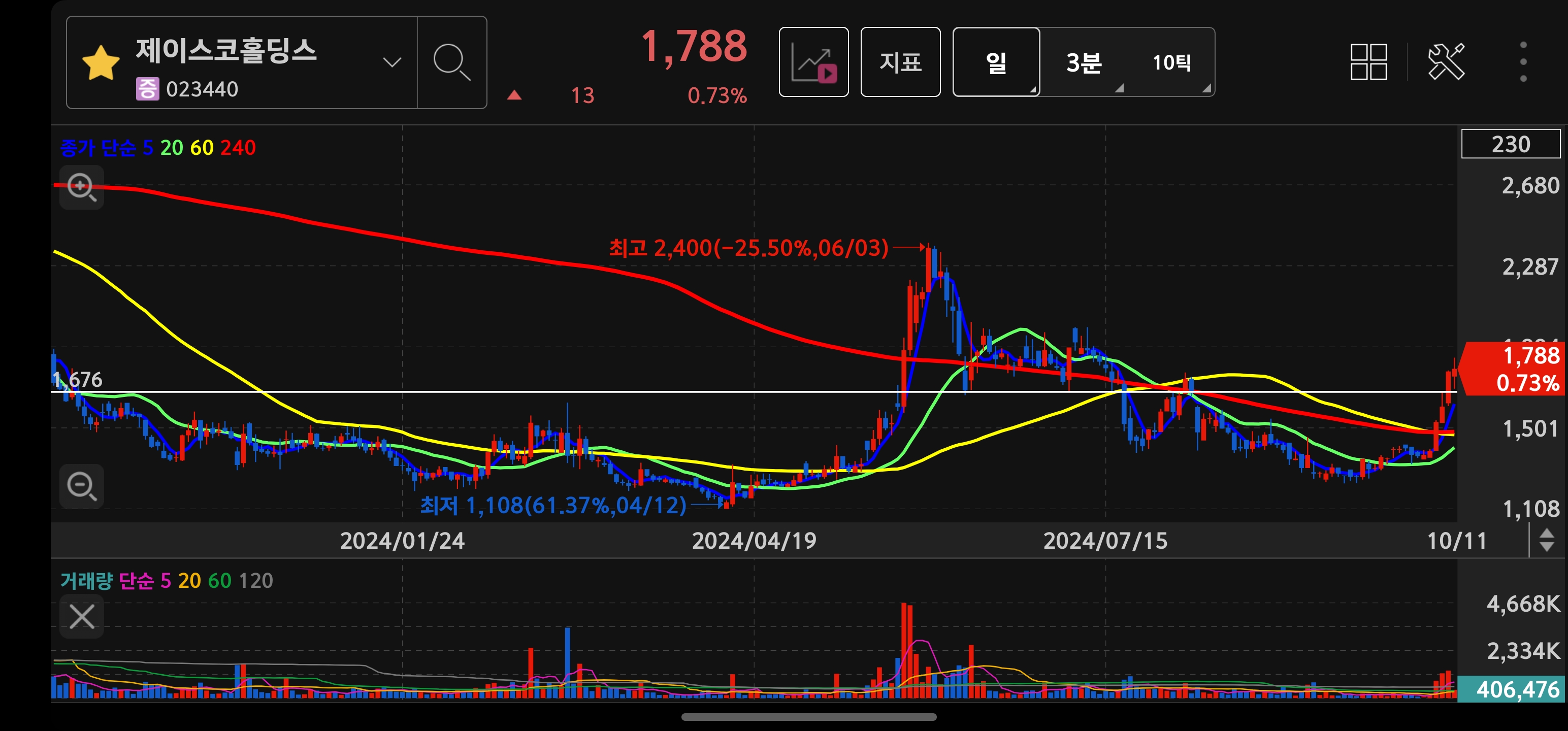Image resolution: width=1568 pixels, height=731 pixels.
Task: Select the 3분 minute period tab
Action: [1084, 62]
